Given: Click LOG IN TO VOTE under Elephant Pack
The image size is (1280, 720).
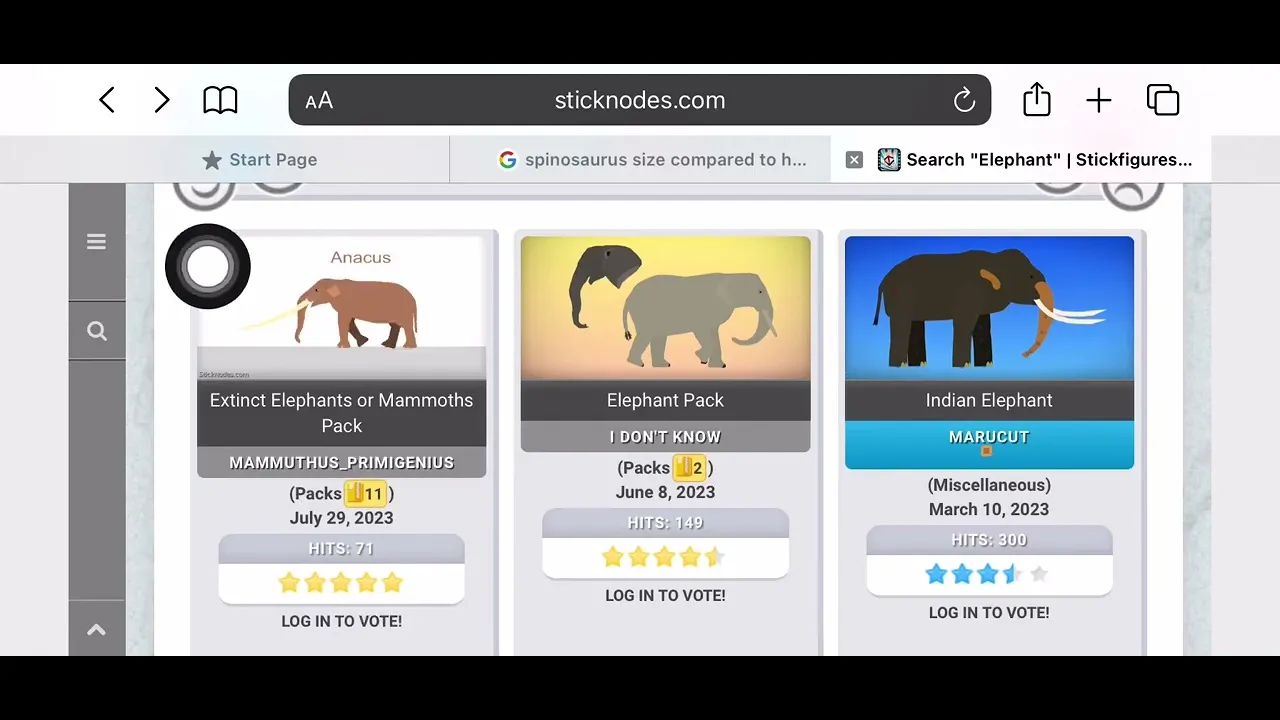Looking at the screenshot, I should (x=666, y=595).
